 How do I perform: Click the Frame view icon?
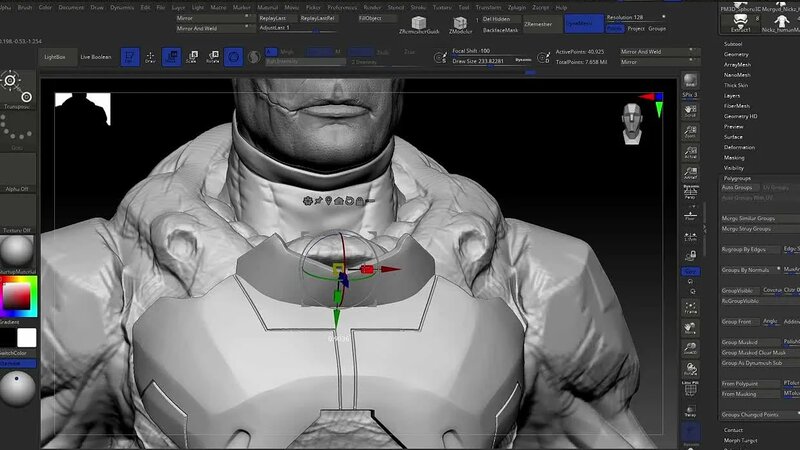(690, 308)
